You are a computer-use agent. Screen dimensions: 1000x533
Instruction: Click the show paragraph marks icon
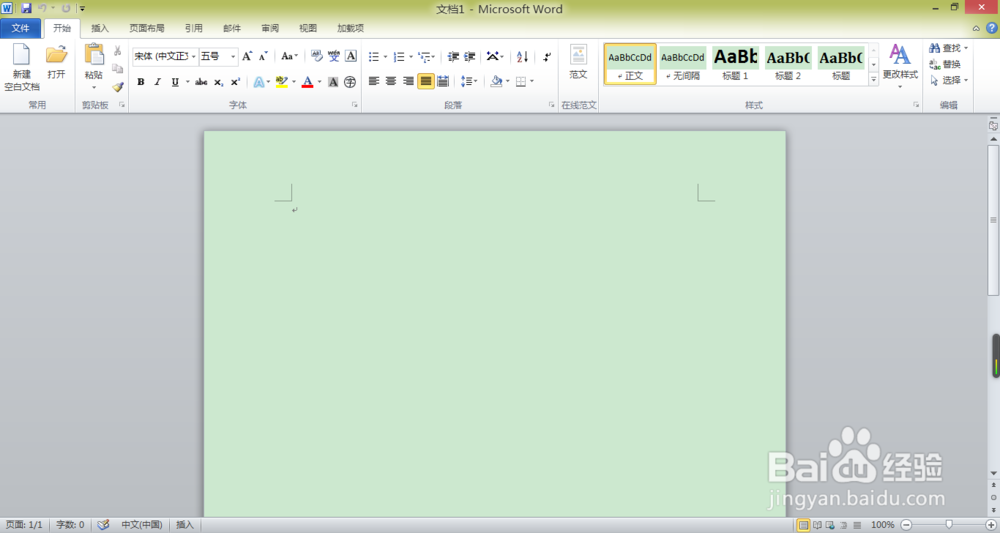coord(547,57)
